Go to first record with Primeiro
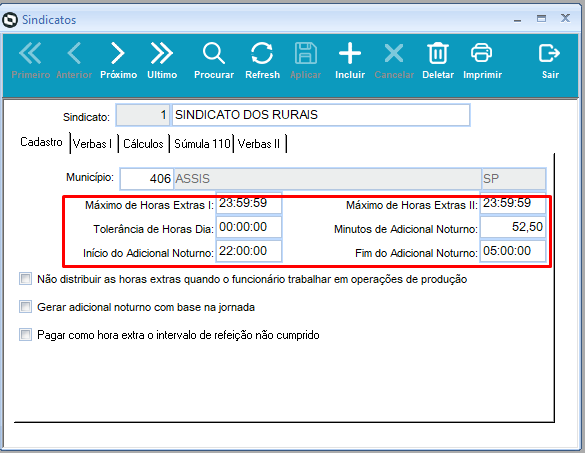This screenshot has width=585, height=453. coord(31,60)
